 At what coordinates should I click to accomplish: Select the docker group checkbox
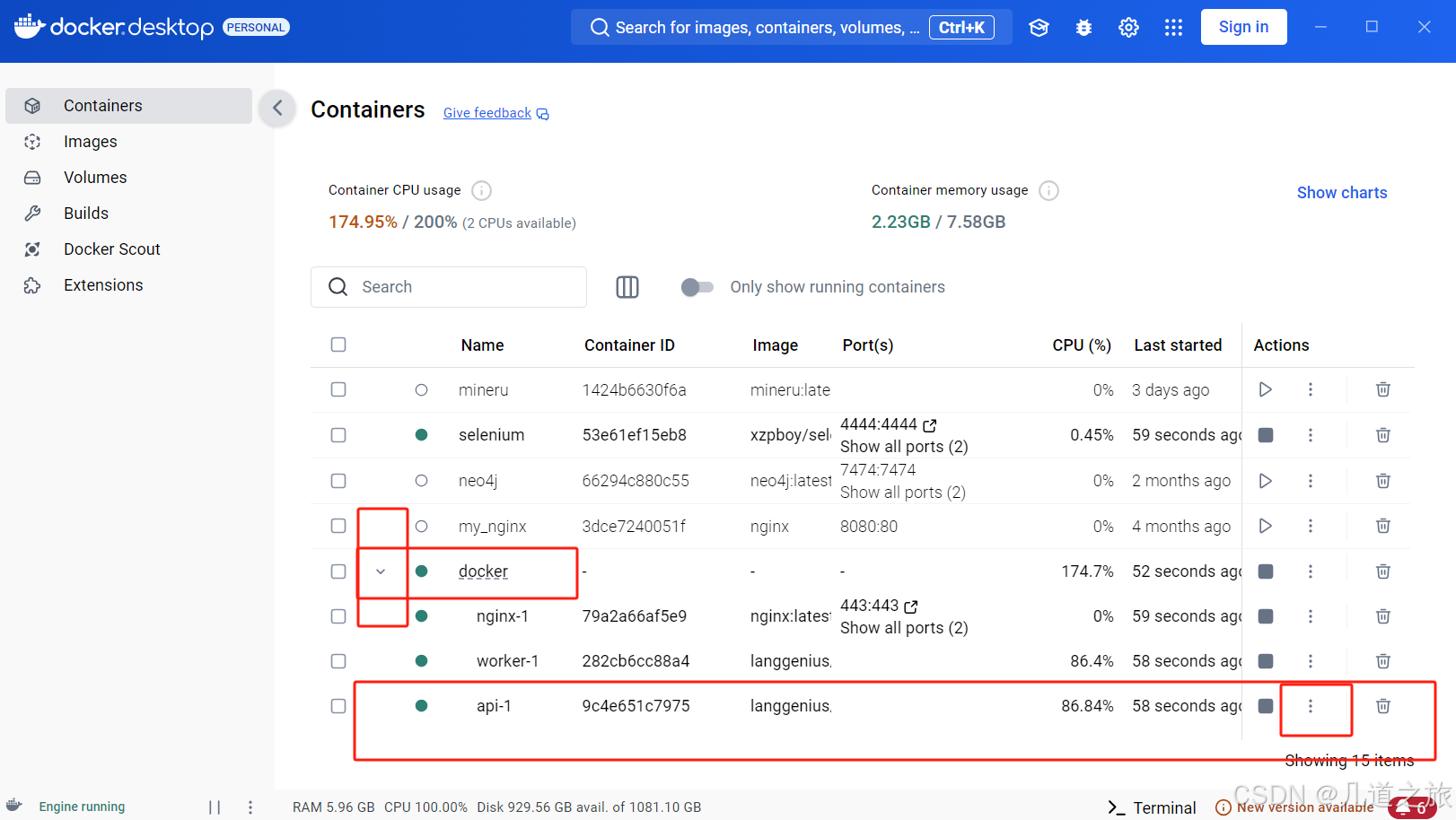pos(338,571)
